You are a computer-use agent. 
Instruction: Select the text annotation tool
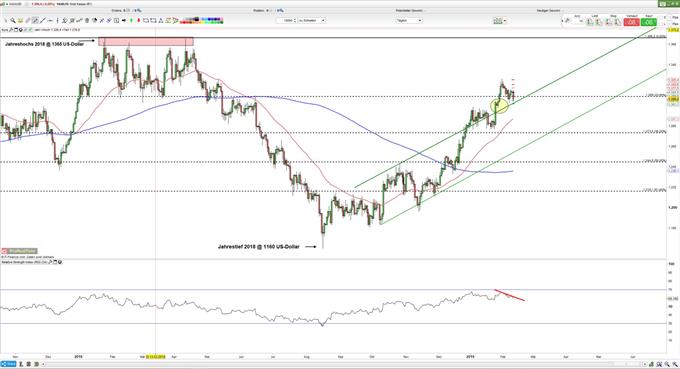(x=161, y=20)
